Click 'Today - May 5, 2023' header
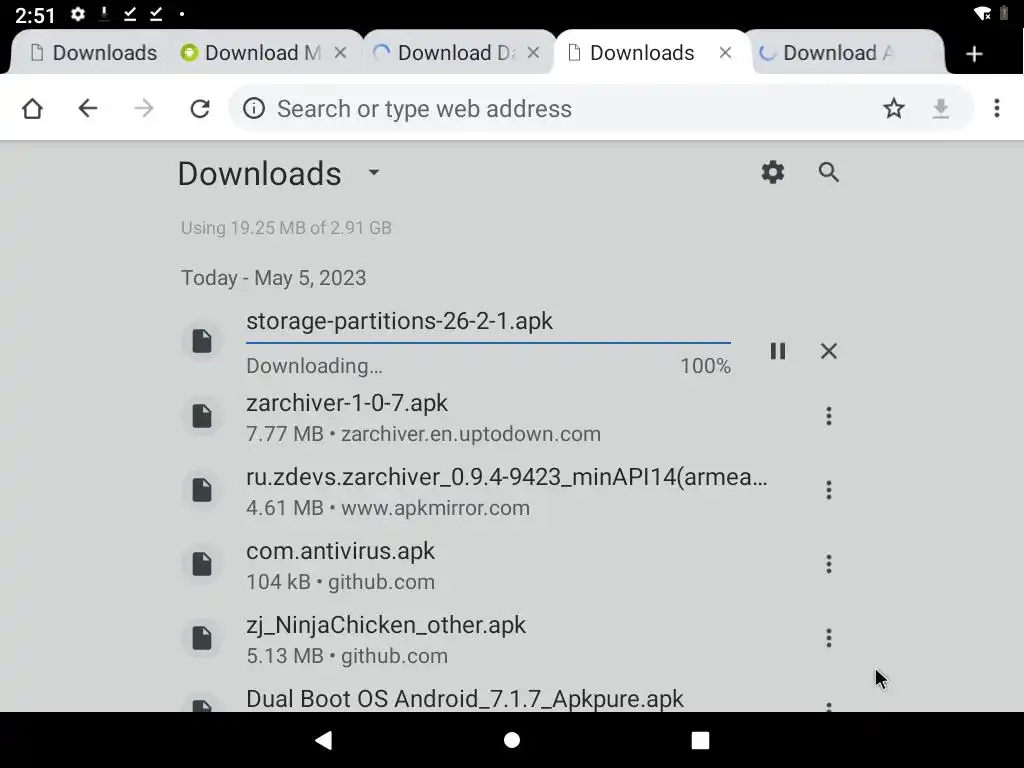Image resolution: width=1024 pixels, height=768 pixels. tap(274, 278)
